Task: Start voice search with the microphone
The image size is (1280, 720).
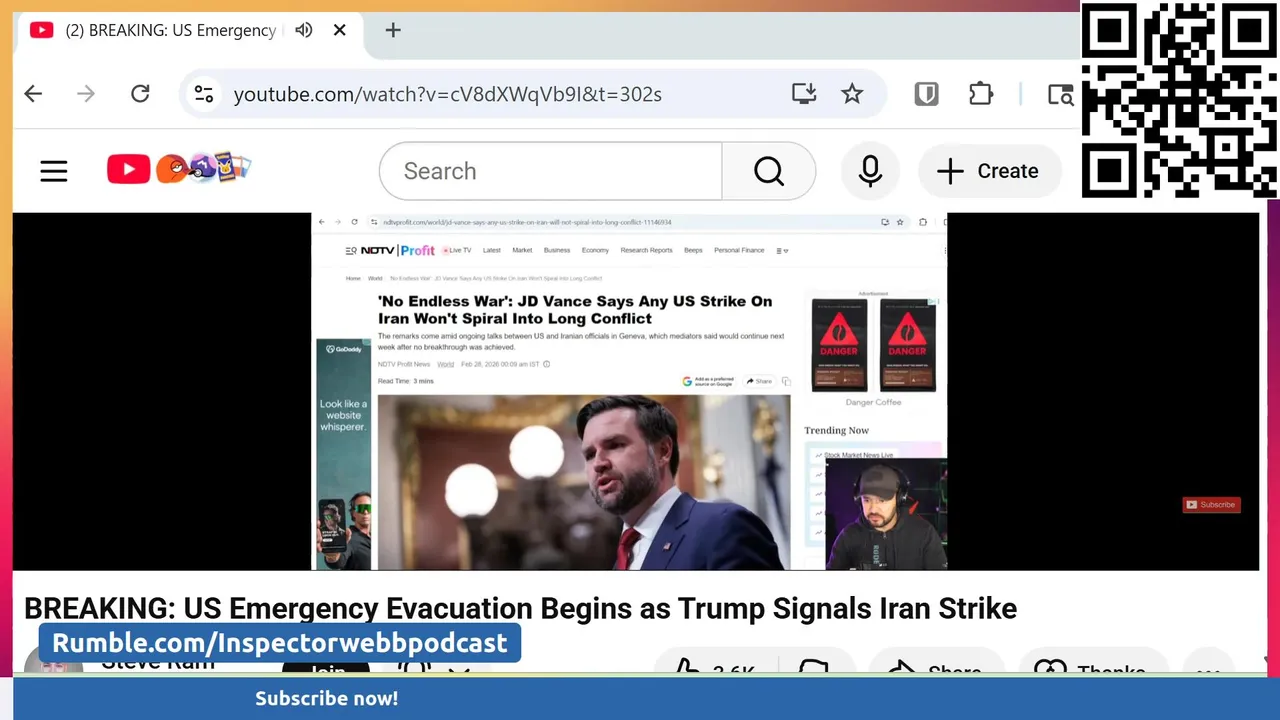Action: pyautogui.click(x=870, y=171)
